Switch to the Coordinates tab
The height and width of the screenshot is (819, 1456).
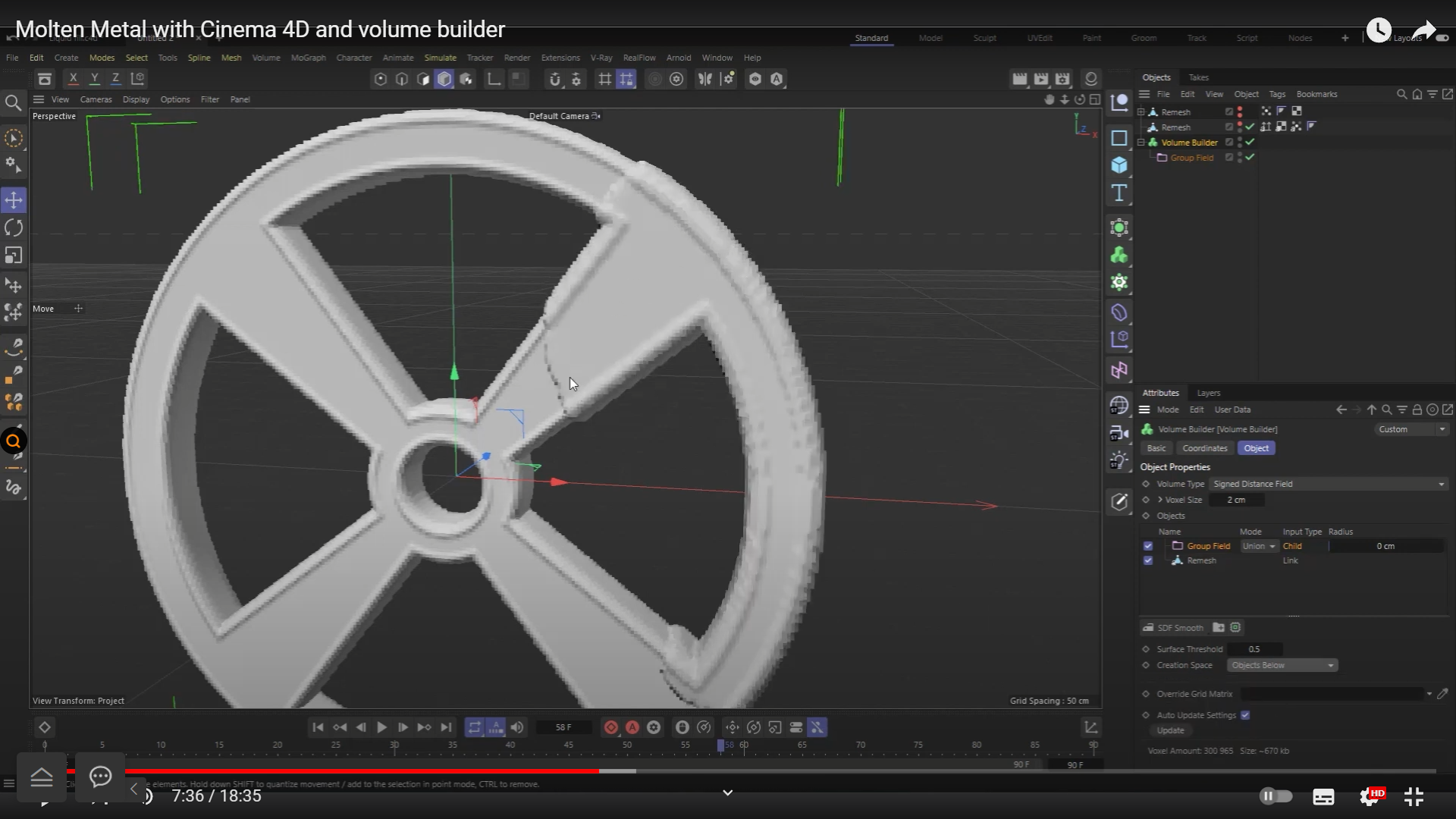click(x=1204, y=448)
